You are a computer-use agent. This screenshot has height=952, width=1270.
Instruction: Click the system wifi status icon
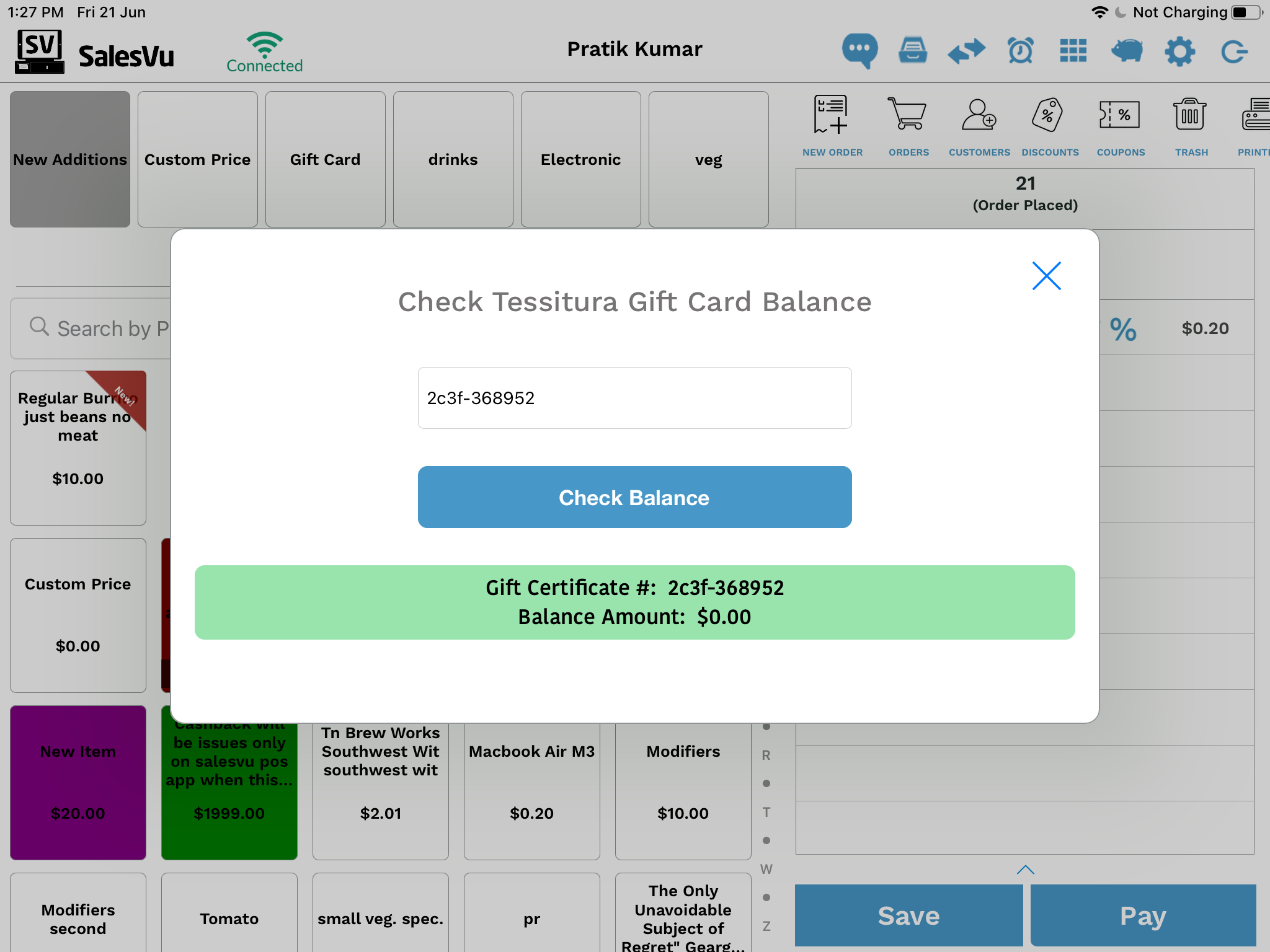pos(1099,12)
